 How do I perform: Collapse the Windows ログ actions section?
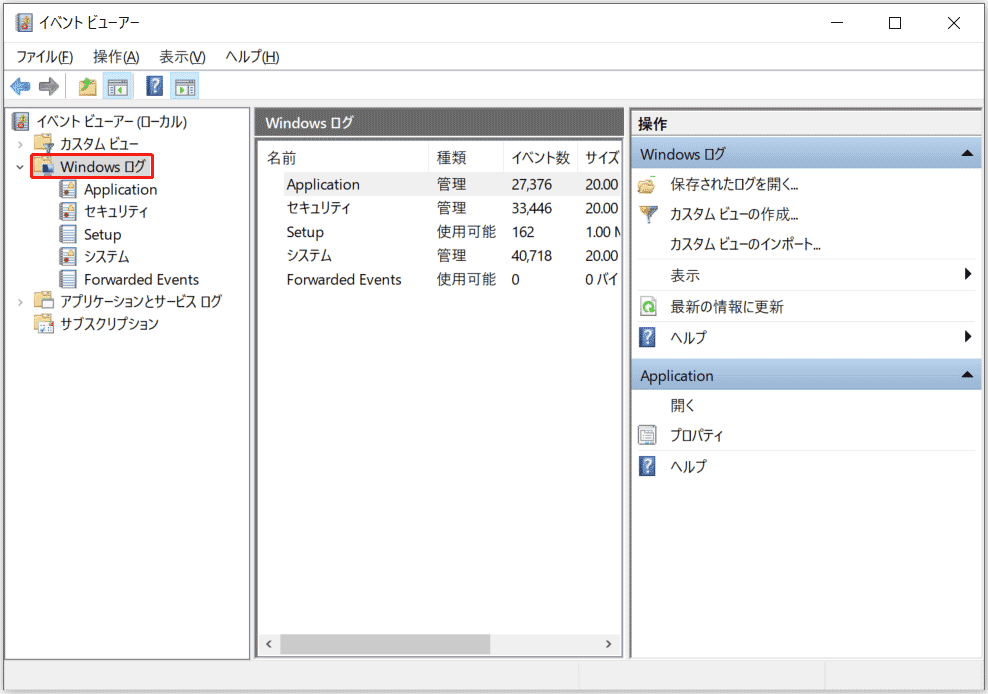pyautogui.click(x=967, y=154)
